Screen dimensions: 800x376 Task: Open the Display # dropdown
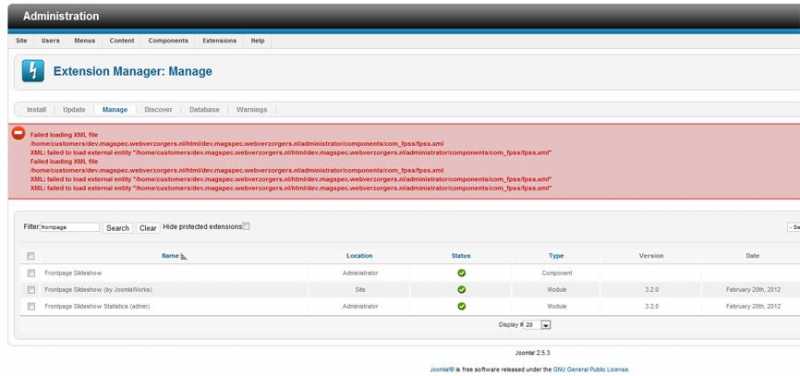click(538, 324)
